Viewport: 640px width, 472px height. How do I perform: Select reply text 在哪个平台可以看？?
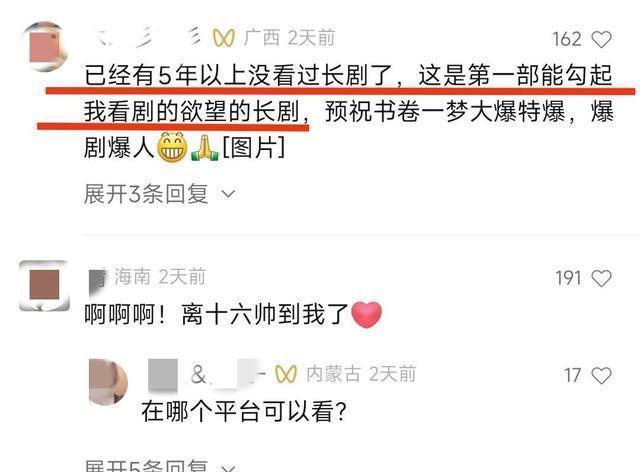click(x=244, y=412)
